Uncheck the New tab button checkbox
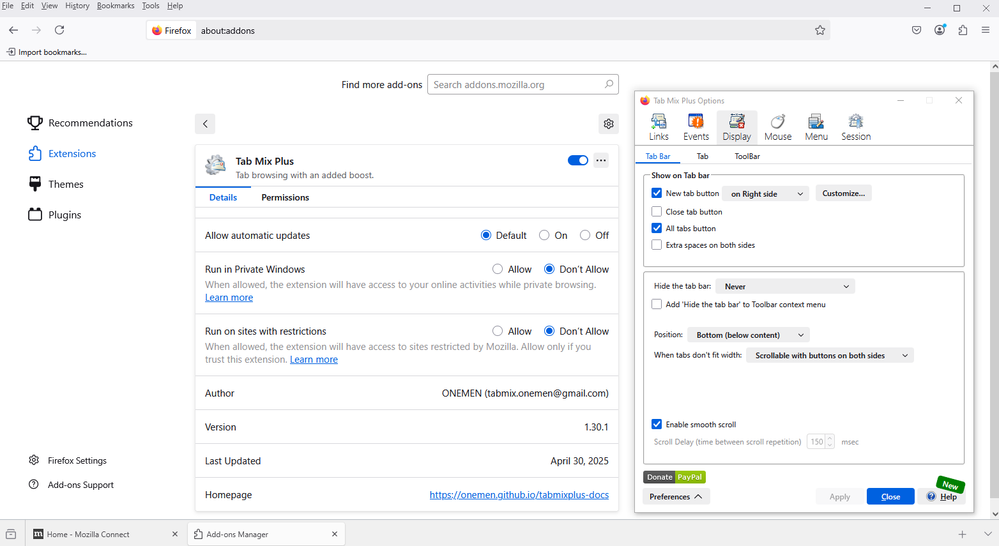 (656, 193)
